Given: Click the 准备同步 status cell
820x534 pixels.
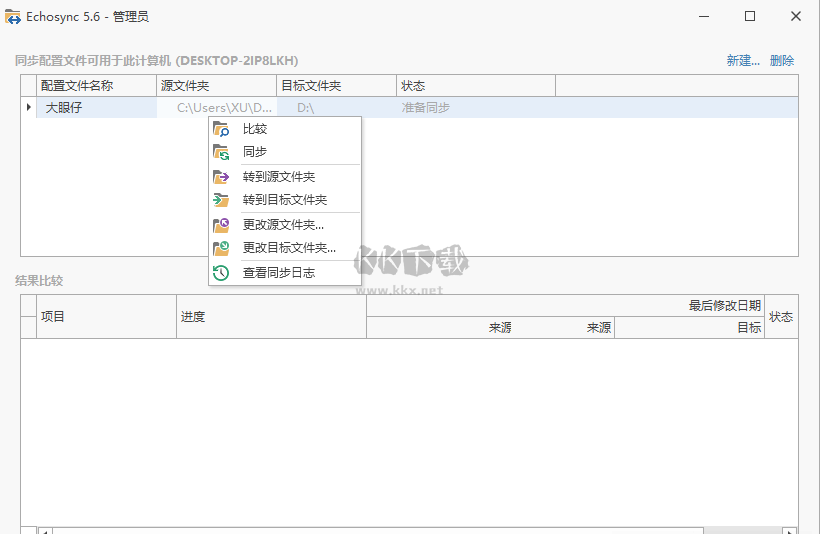Looking at the screenshot, I should [476, 107].
